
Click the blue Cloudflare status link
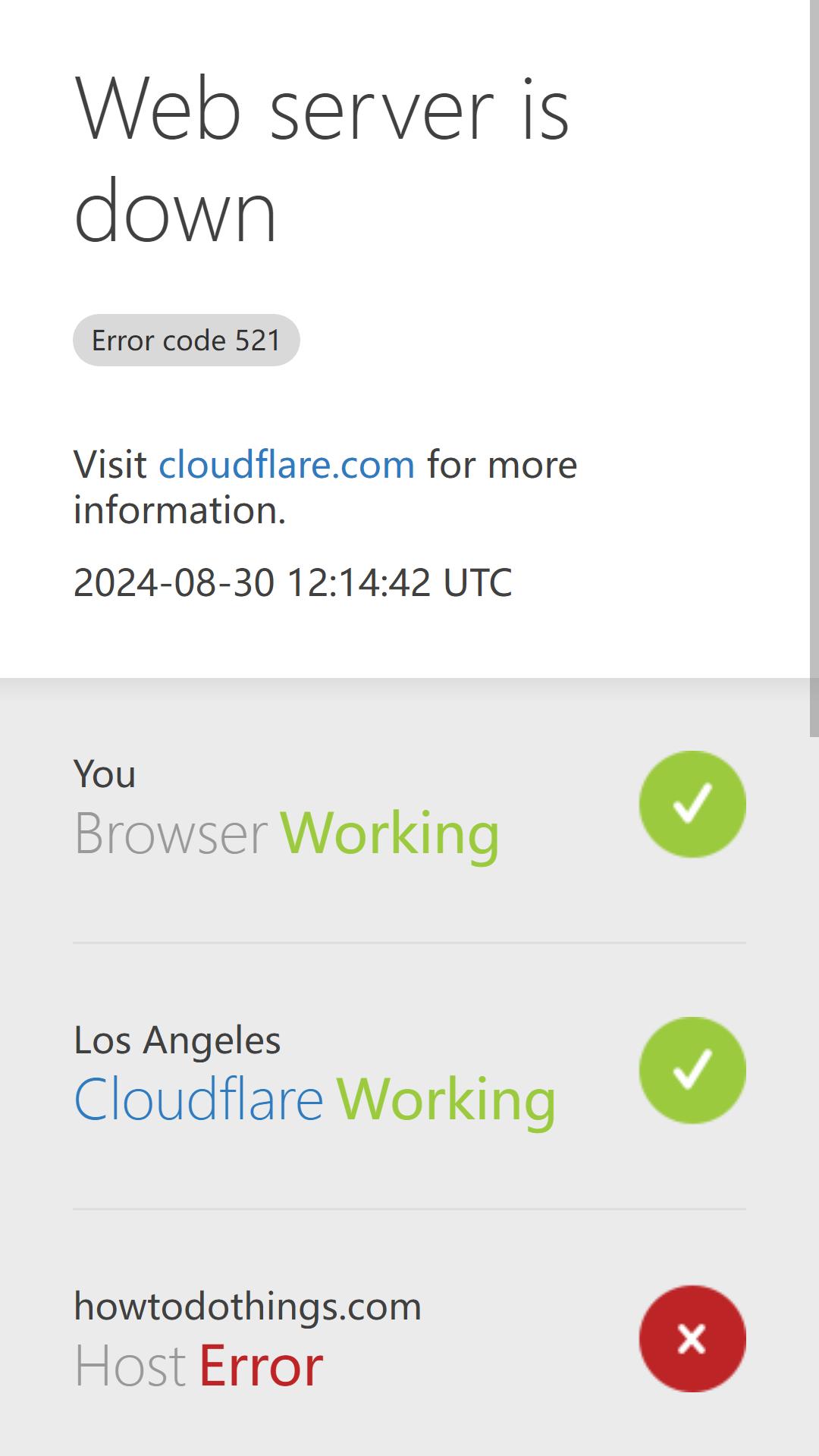click(x=199, y=1099)
